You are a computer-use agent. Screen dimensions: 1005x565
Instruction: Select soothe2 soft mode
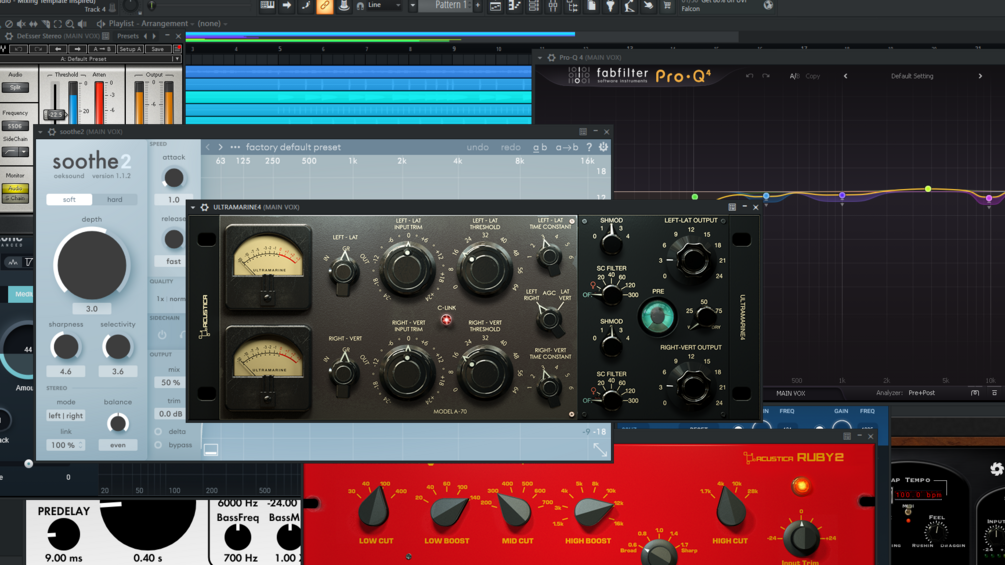(69, 199)
